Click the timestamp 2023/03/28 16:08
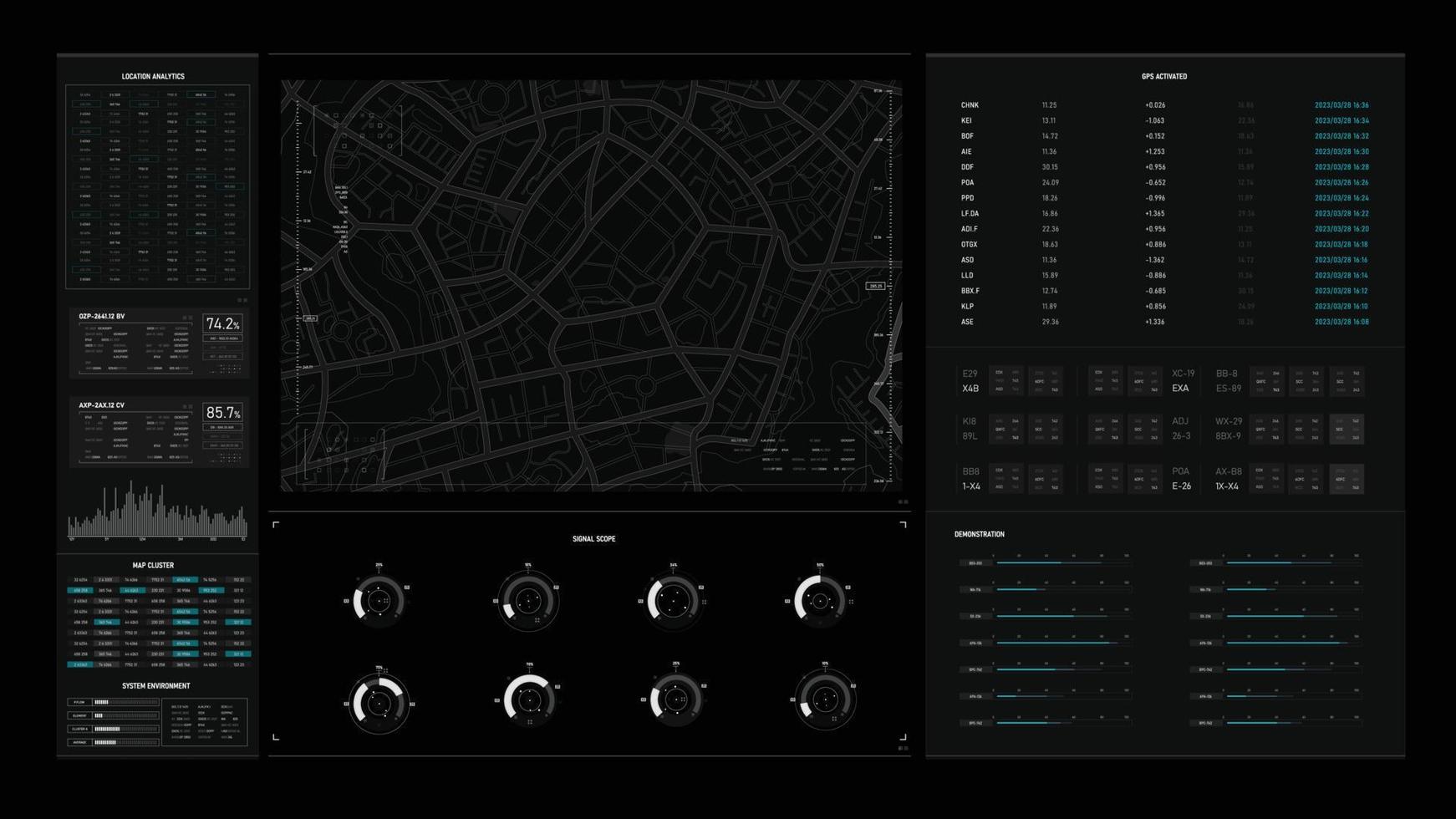The height and width of the screenshot is (819, 1456). click(1341, 322)
